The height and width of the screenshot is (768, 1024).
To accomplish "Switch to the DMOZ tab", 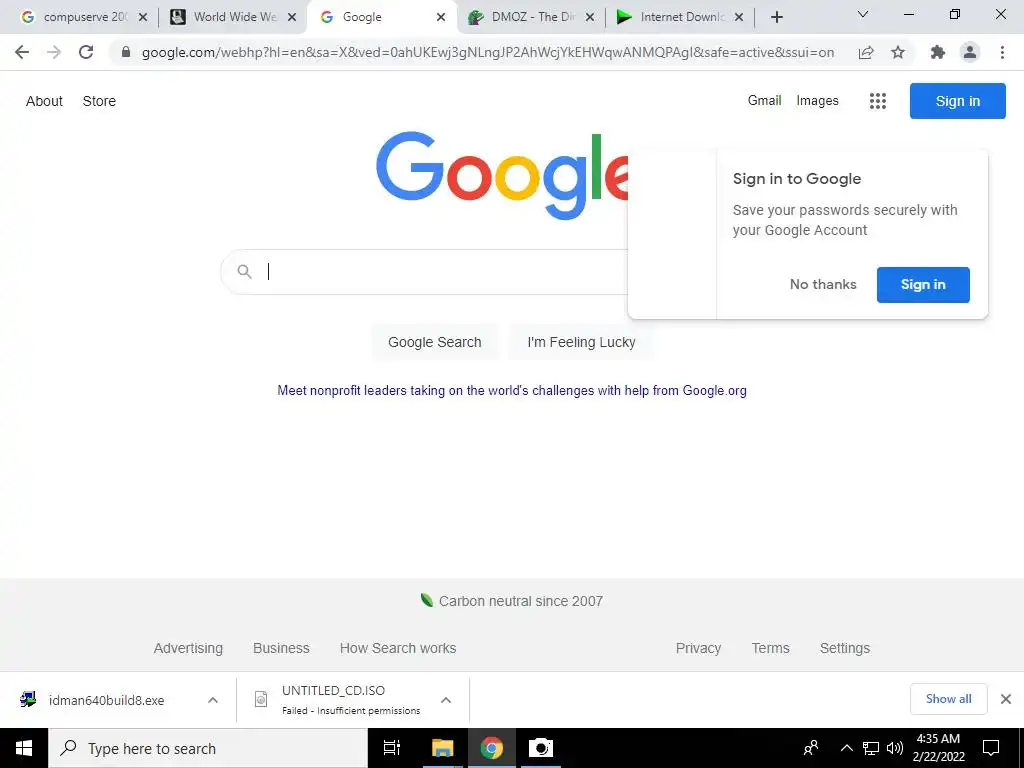I will (532, 17).
